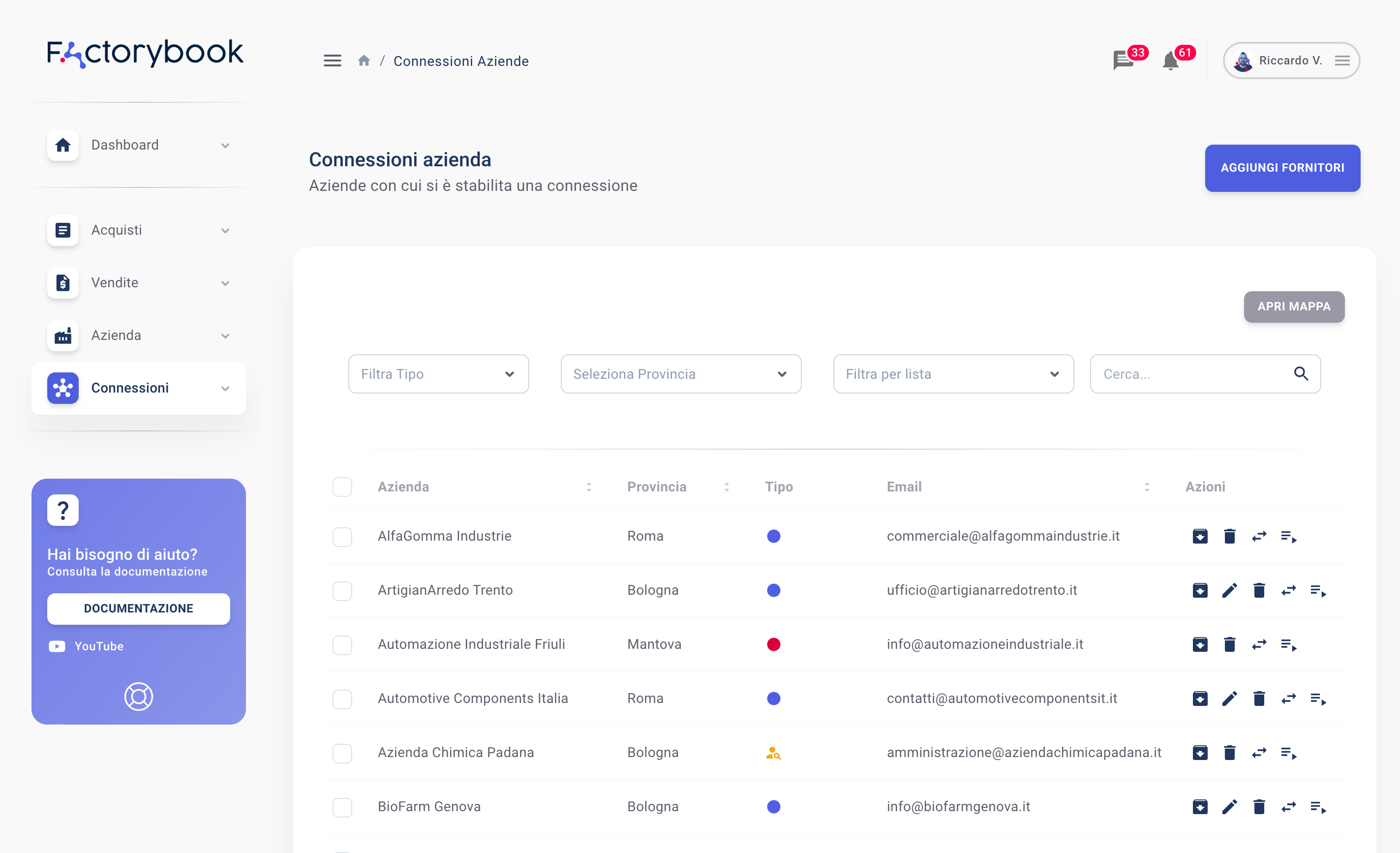This screenshot has width=1400, height=853.
Task: Click the messages icon with 33 badge
Action: [x=1123, y=60]
